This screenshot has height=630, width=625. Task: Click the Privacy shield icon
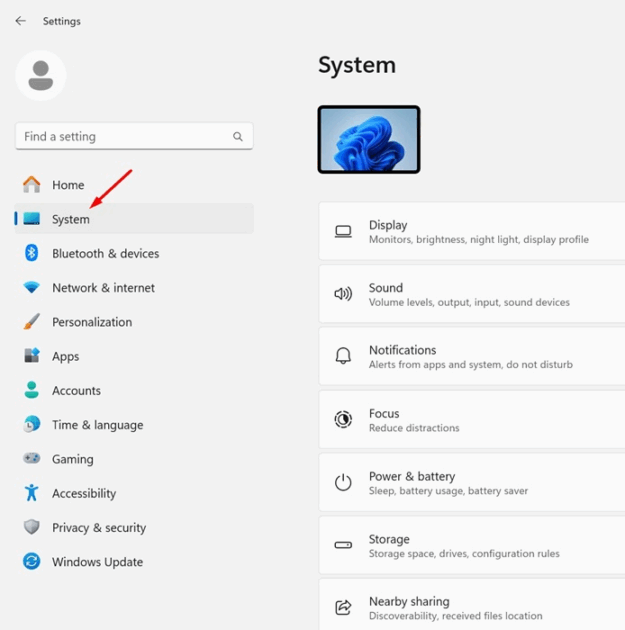[31, 527]
